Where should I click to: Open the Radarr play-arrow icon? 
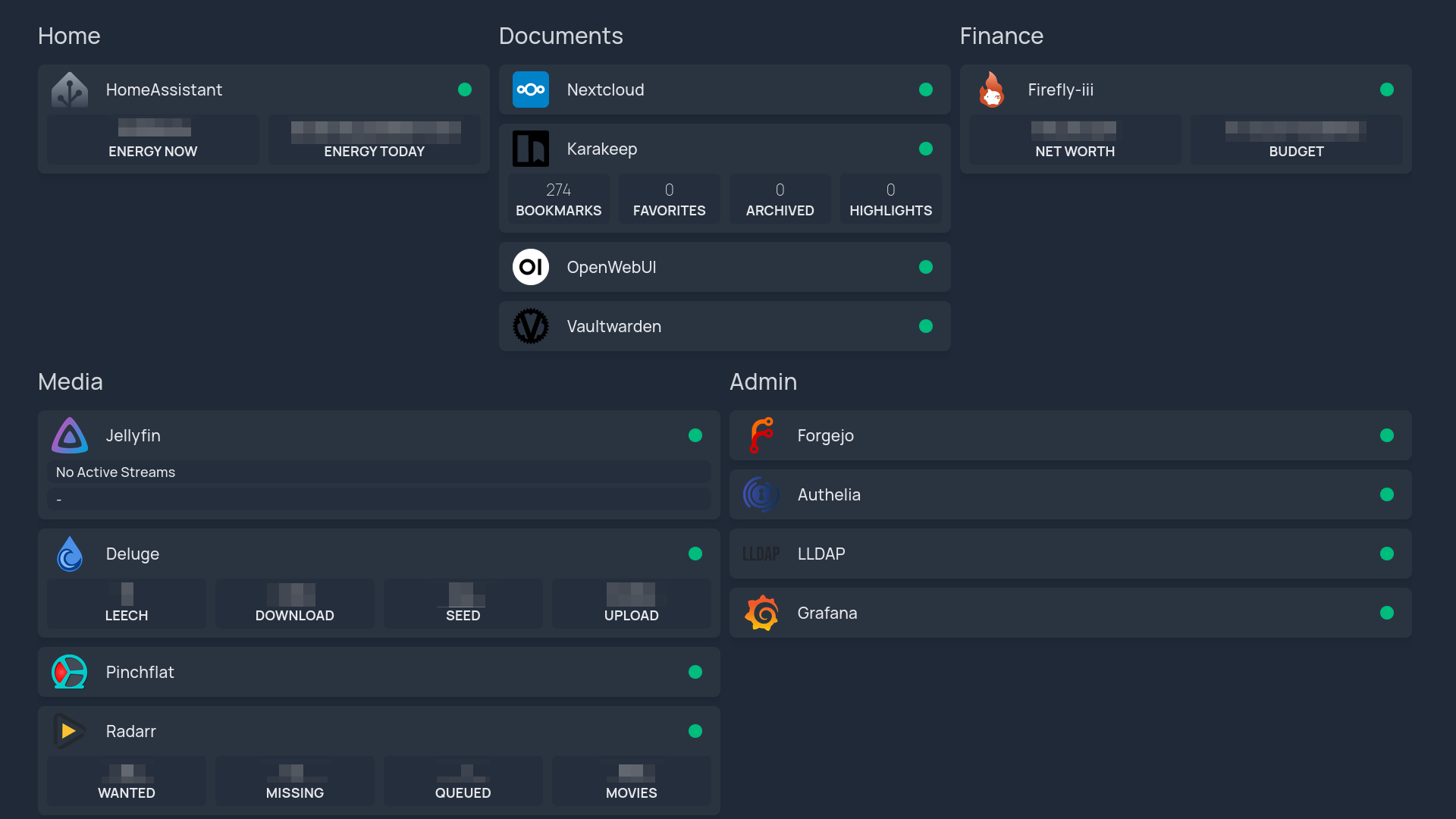[x=70, y=731]
